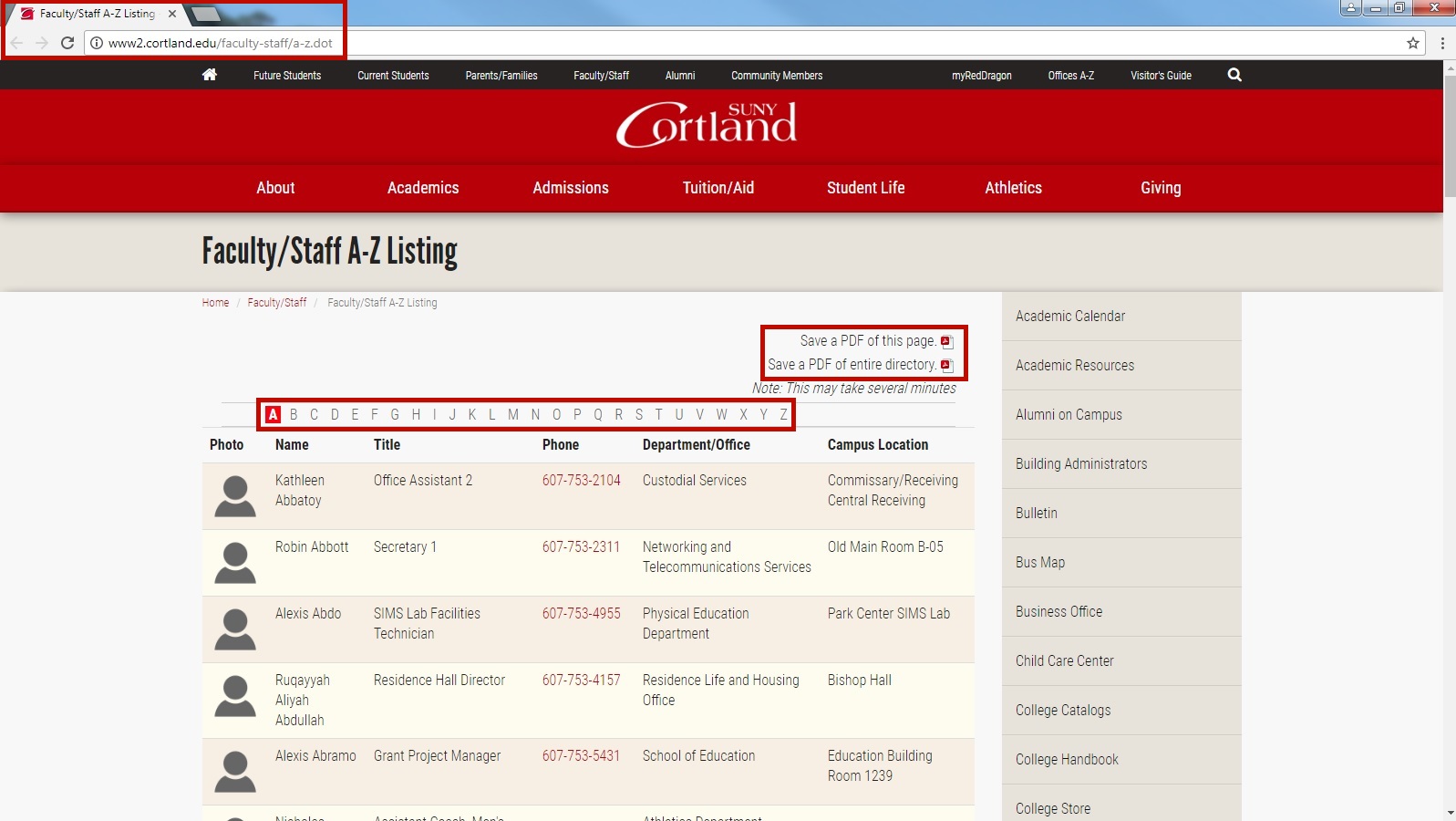The height and width of the screenshot is (821, 1456).
Task: Click the browser address bar URL
Action: pos(220,43)
